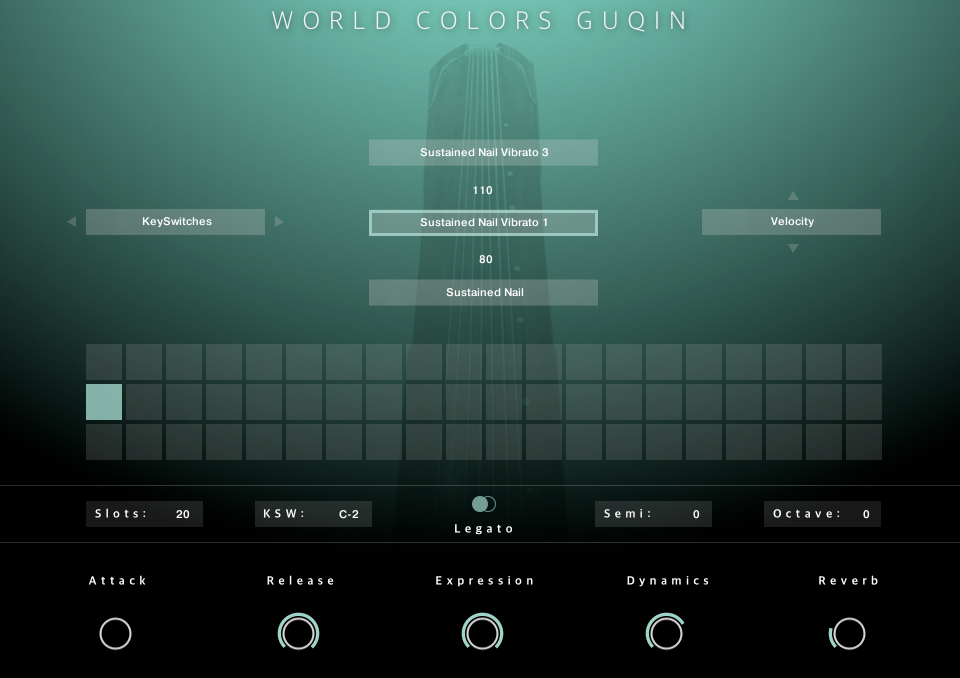Select the Sustained Nail articulation
Screen dimensions: 960x678
(483, 293)
